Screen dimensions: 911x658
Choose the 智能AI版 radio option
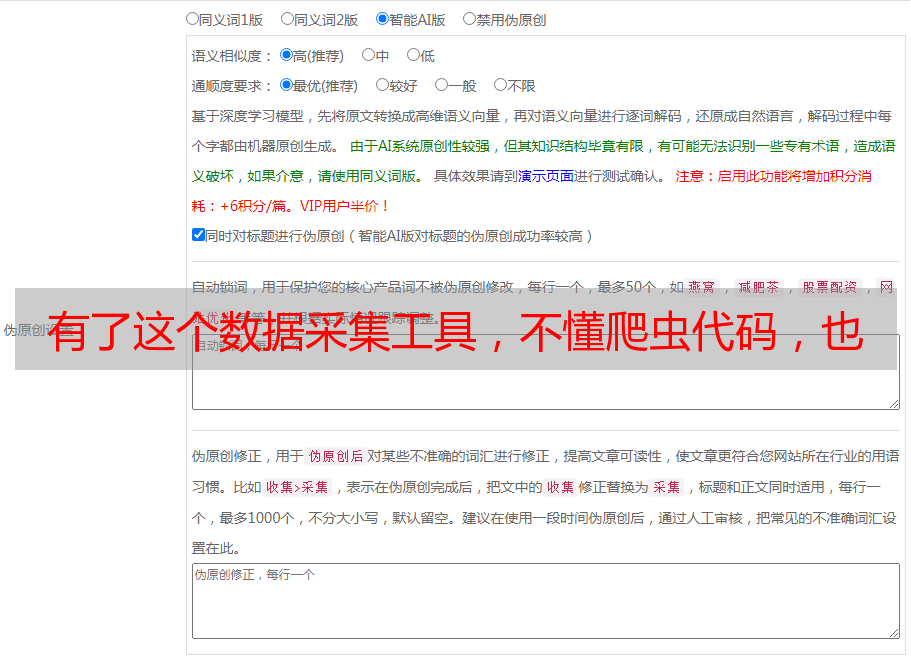[x=382, y=19]
